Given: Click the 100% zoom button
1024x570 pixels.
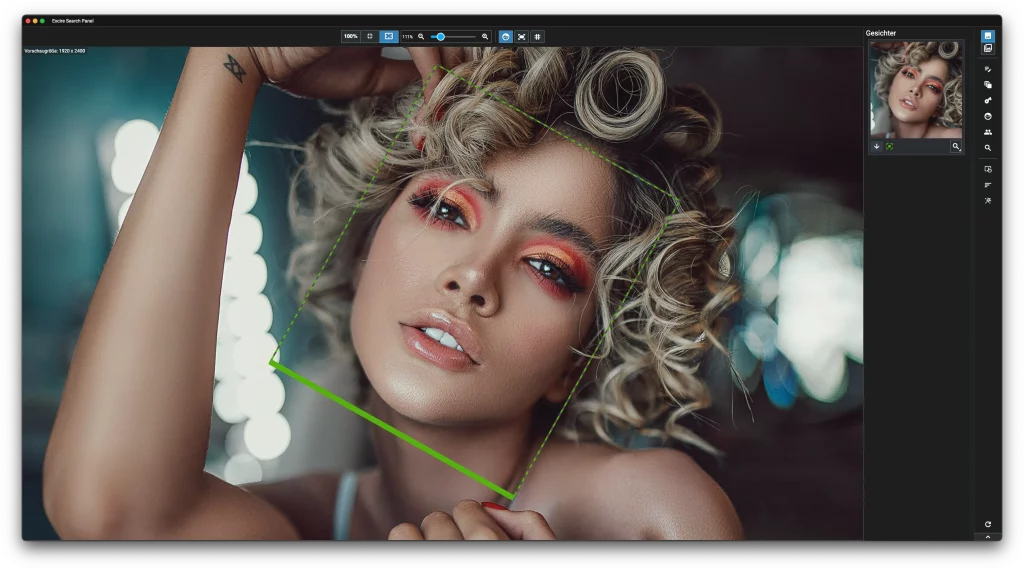Looking at the screenshot, I should (350, 36).
